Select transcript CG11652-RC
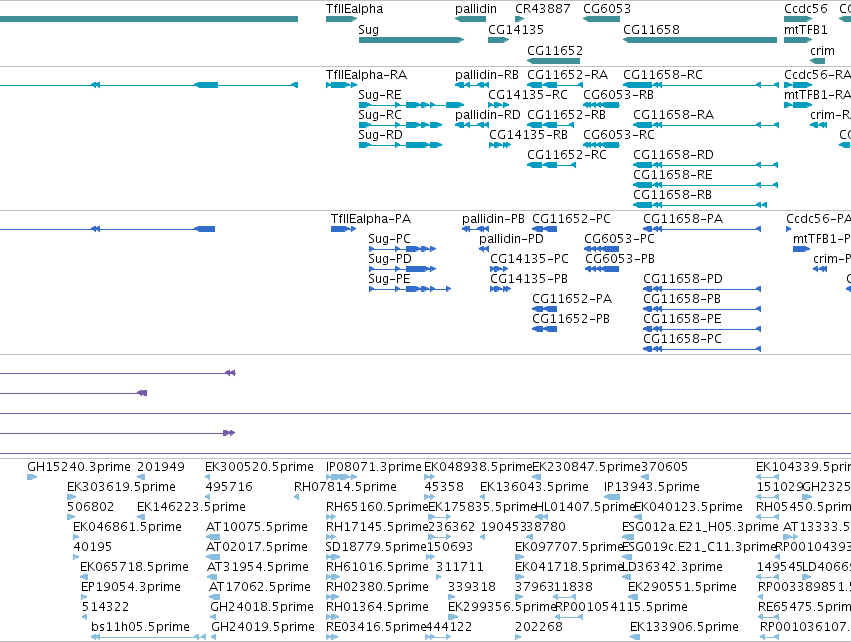This screenshot has width=851, height=642. [x=567, y=155]
